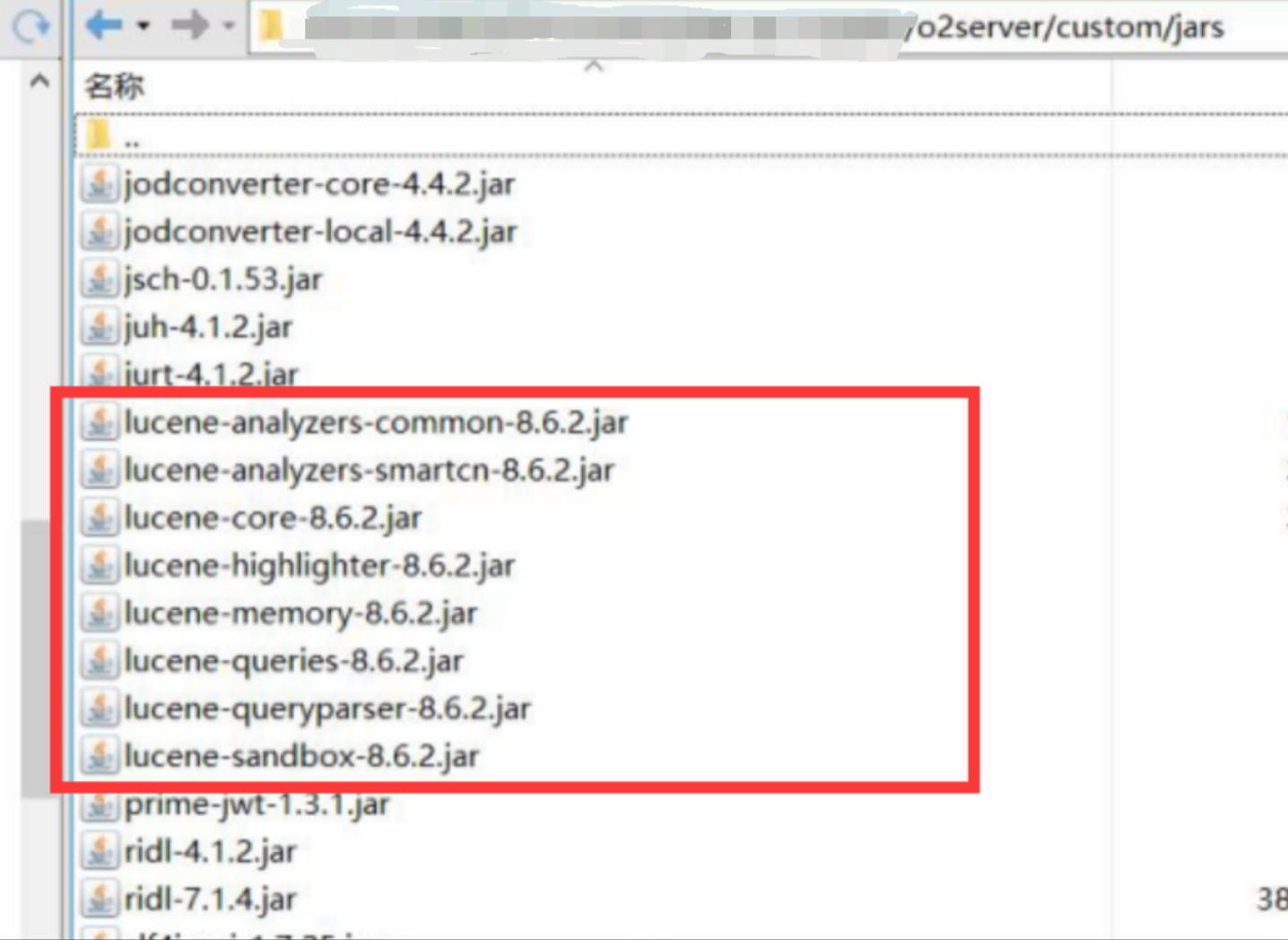The width and height of the screenshot is (1288, 940).
Task: Select the file juh-4.1.2.jar
Action: (x=208, y=327)
